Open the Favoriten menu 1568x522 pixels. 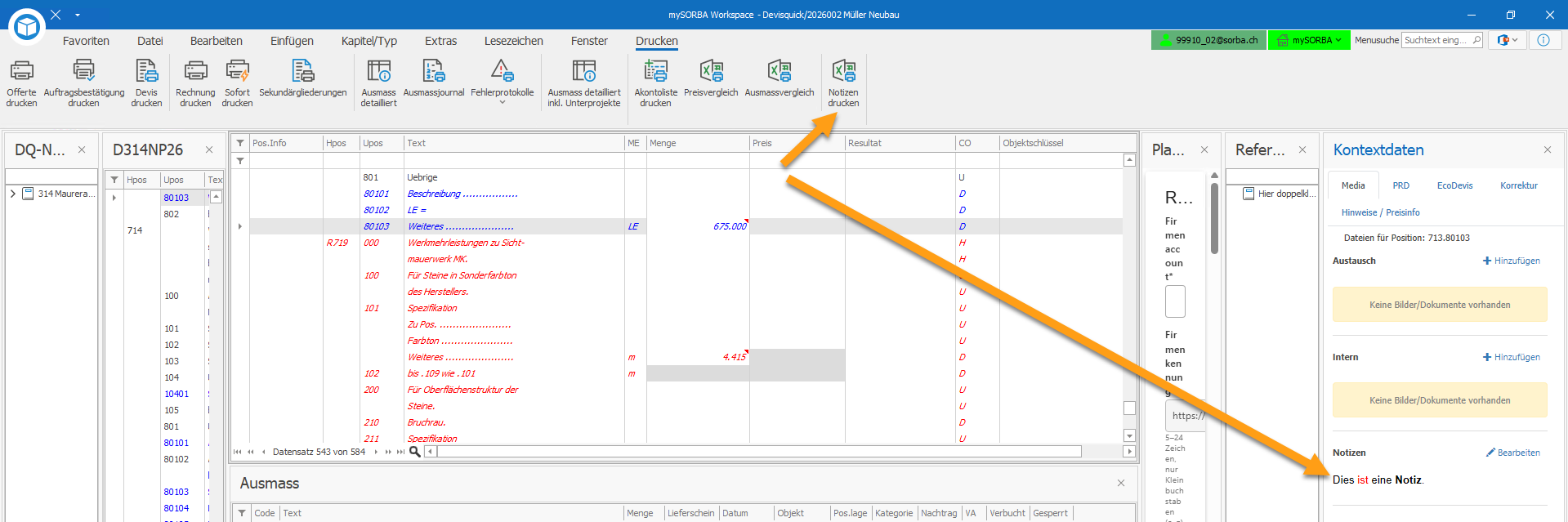tap(86, 41)
